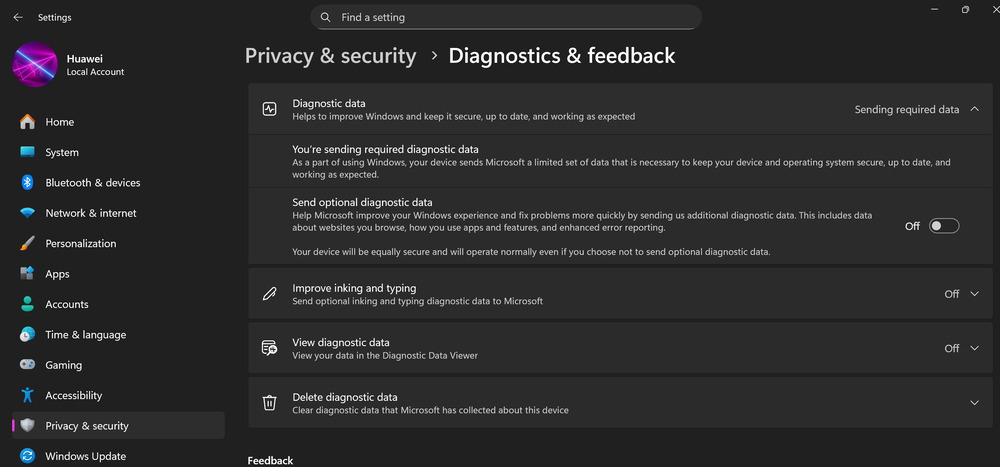1000x467 pixels.
Task: Open Bluetooth & devices via its icon
Action: tap(27, 182)
